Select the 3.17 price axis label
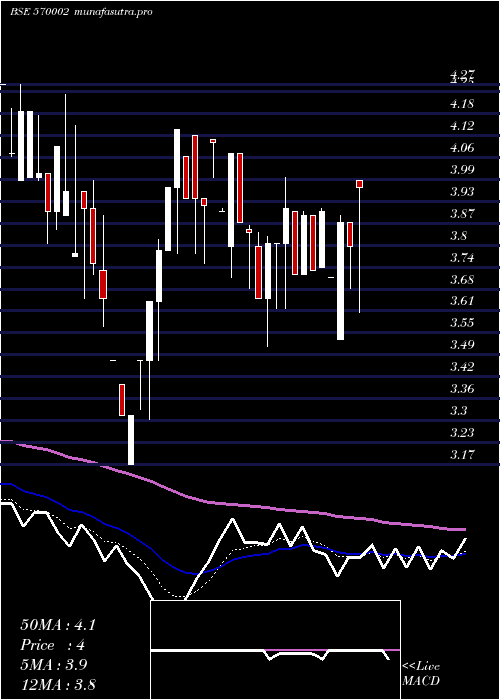This screenshot has height=700, width=500. pos(462,454)
